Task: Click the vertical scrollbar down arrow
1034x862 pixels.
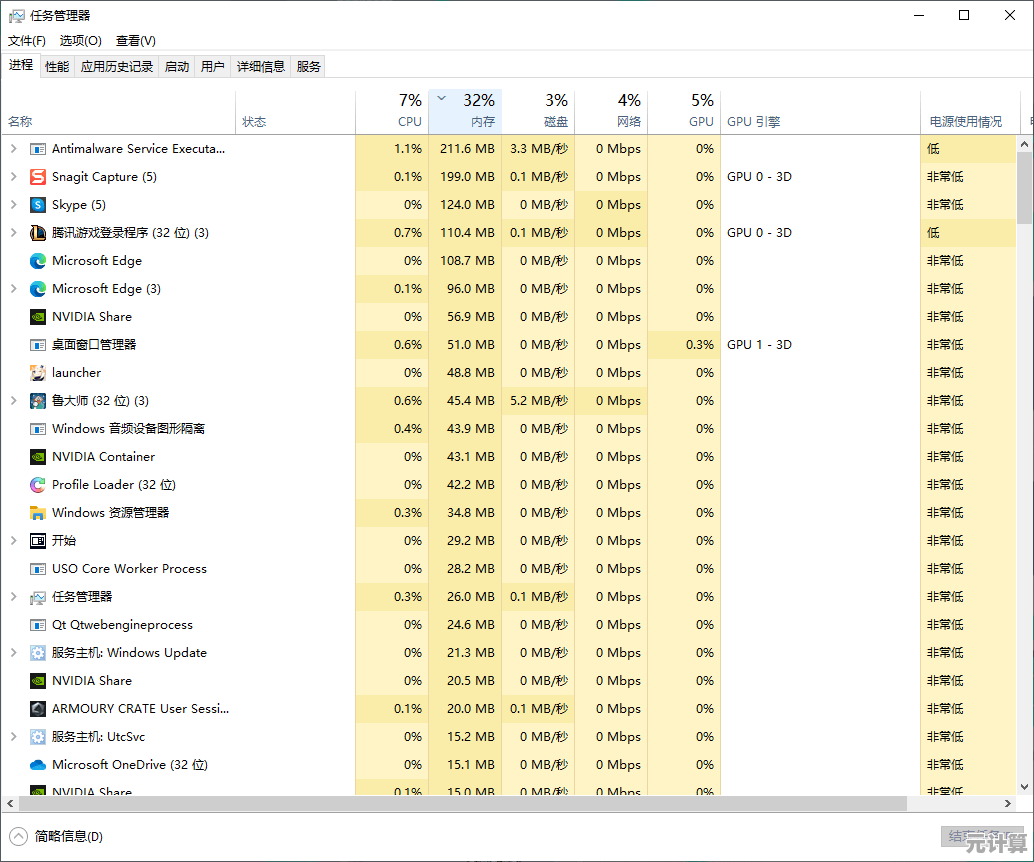Action: [x=1024, y=787]
